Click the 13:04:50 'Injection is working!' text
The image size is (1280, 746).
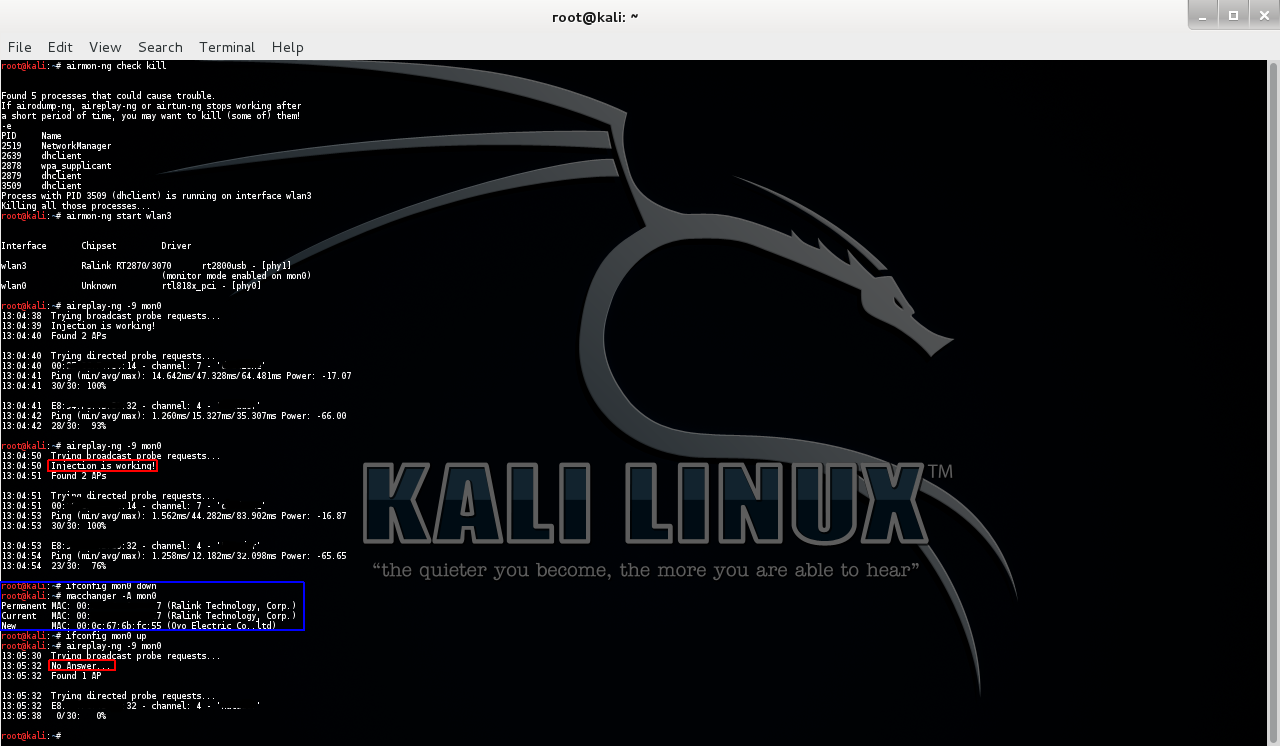[x=103, y=466]
